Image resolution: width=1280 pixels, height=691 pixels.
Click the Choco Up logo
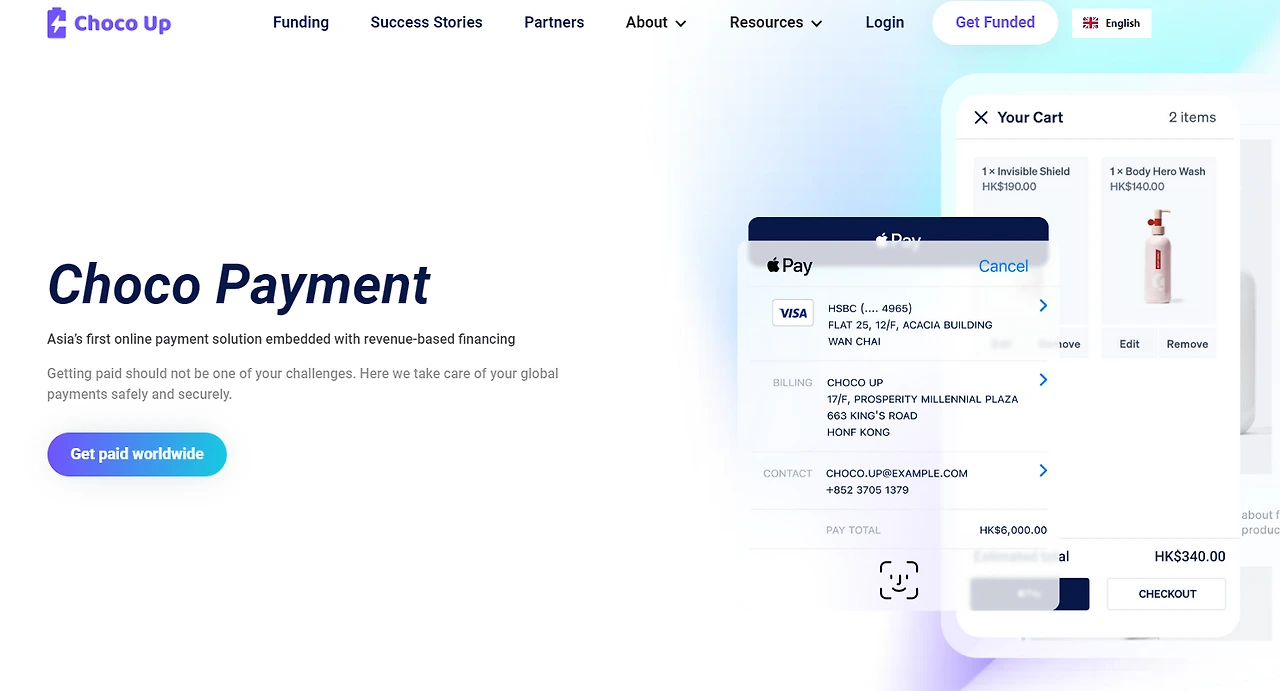pyautogui.click(x=109, y=22)
